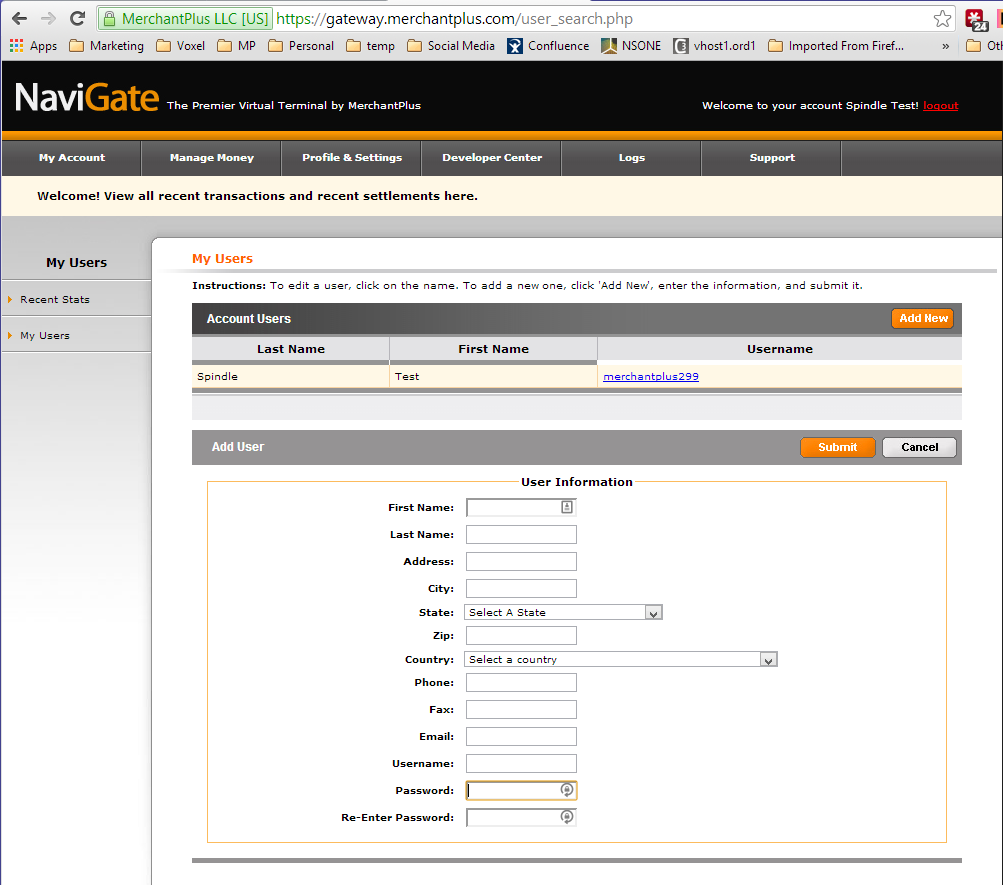The width and height of the screenshot is (1003, 885).
Task: Open the Manage Money menu
Action: (x=212, y=157)
